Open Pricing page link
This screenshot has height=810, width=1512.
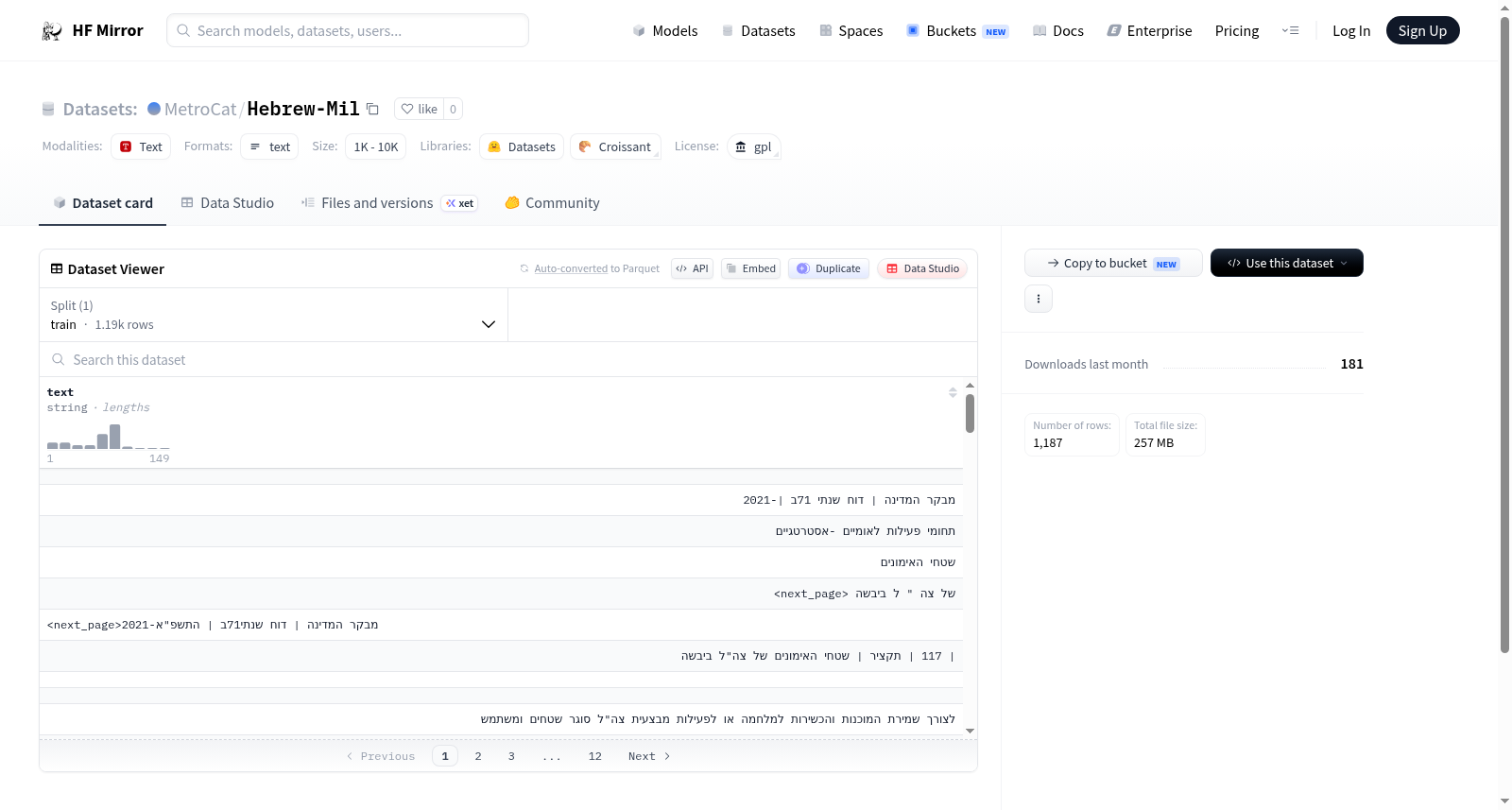(1237, 30)
